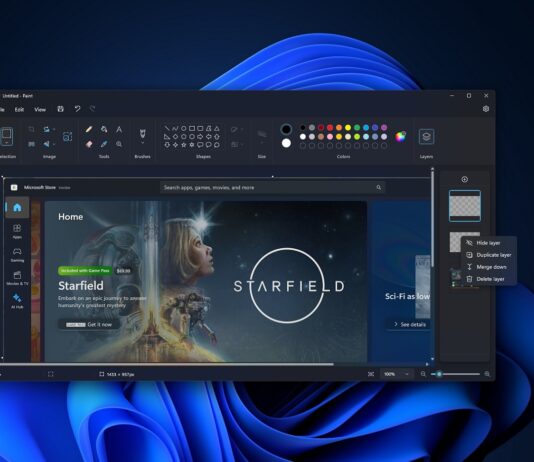The width and height of the screenshot is (534, 462).
Task: Click the zoom slider handle
Action: [439, 374]
